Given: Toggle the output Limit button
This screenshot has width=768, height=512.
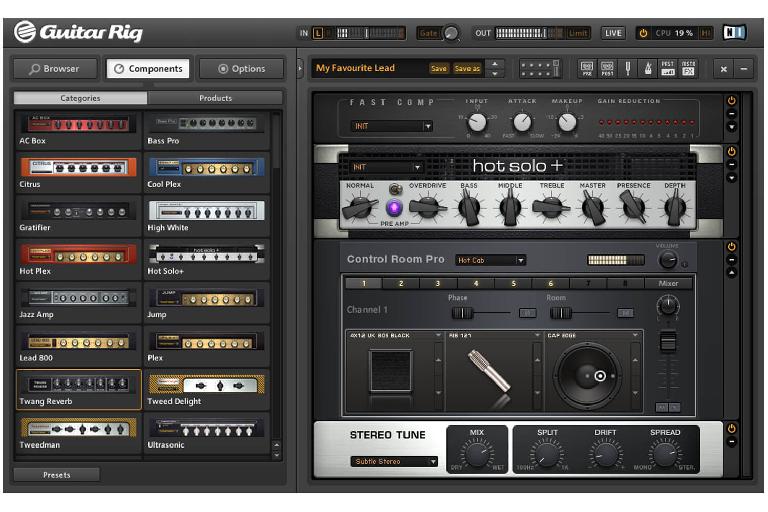Looking at the screenshot, I should (578, 33).
